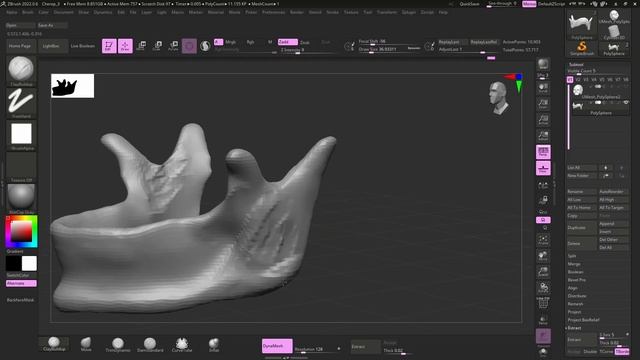
Task: Click the head camera orientation widget
Action: tap(498, 98)
